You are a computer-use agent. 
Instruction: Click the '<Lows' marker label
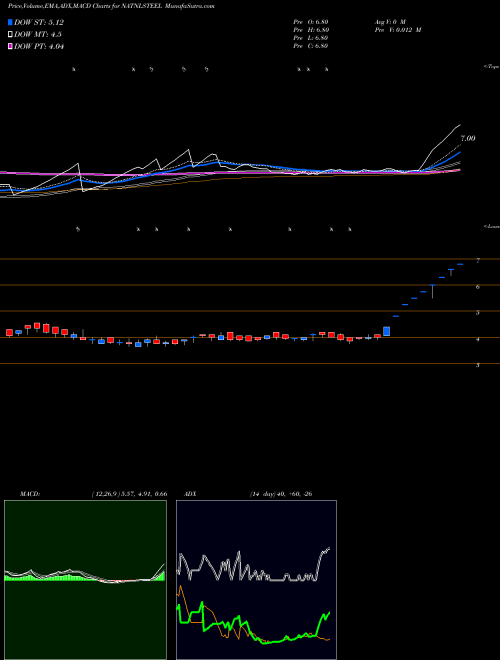tap(492, 226)
